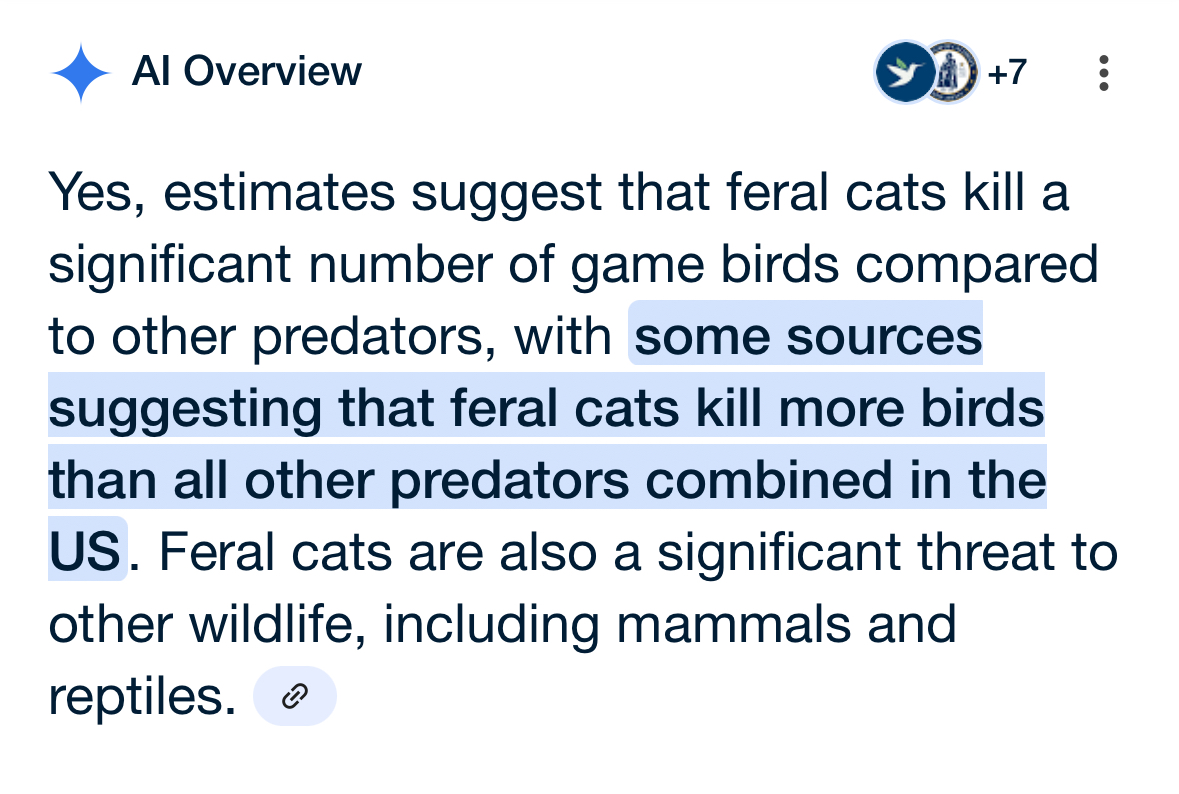Click the word "reptiles." in last line

tap(142, 696)
